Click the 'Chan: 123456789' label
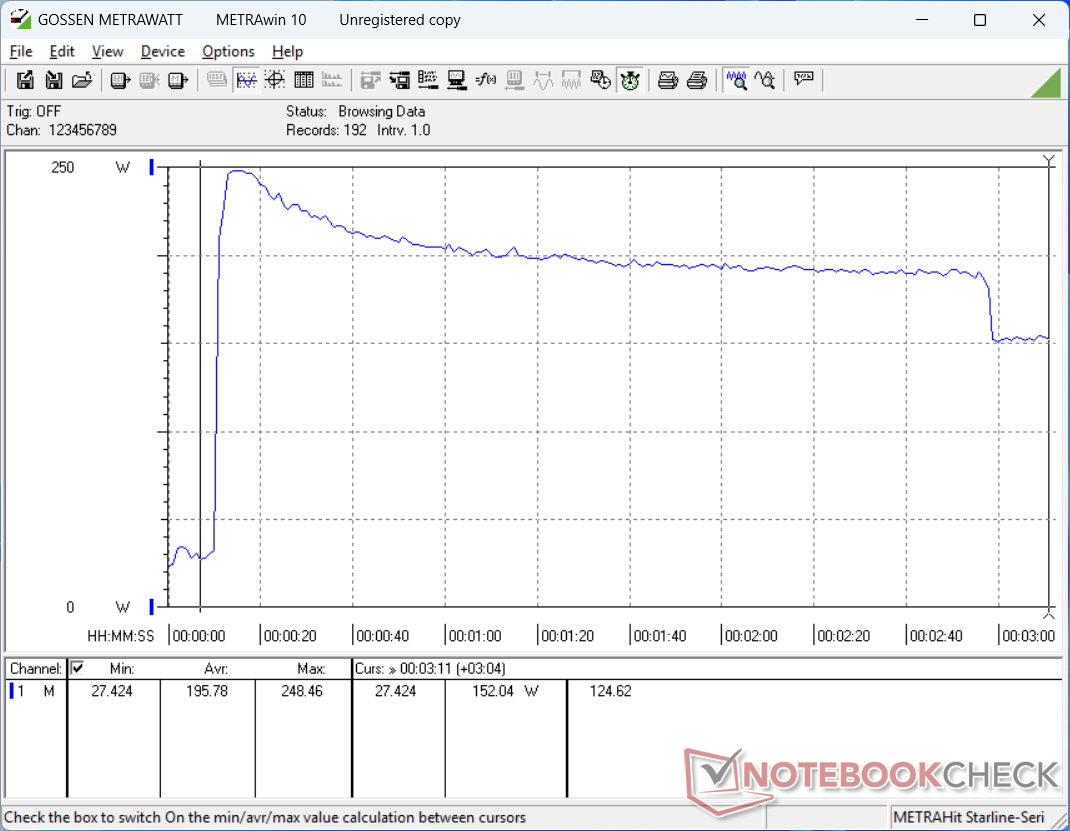1070x831 pixels. pyautogui.click(x=61, y=130)
